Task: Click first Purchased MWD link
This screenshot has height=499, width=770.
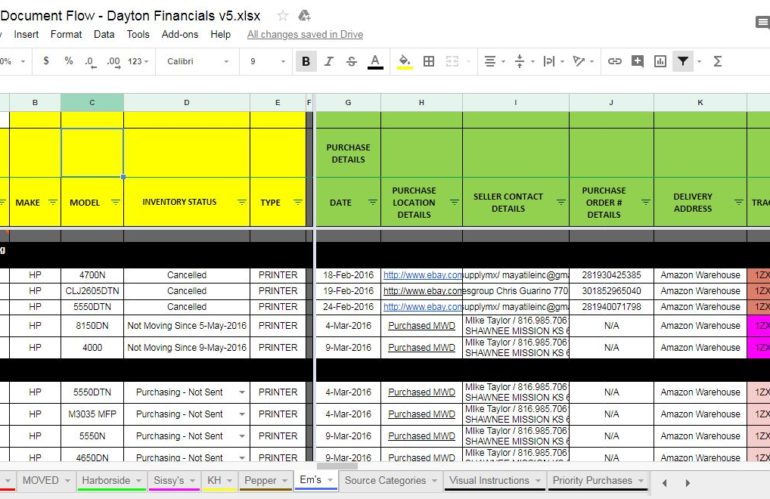Action: (421, 325)
